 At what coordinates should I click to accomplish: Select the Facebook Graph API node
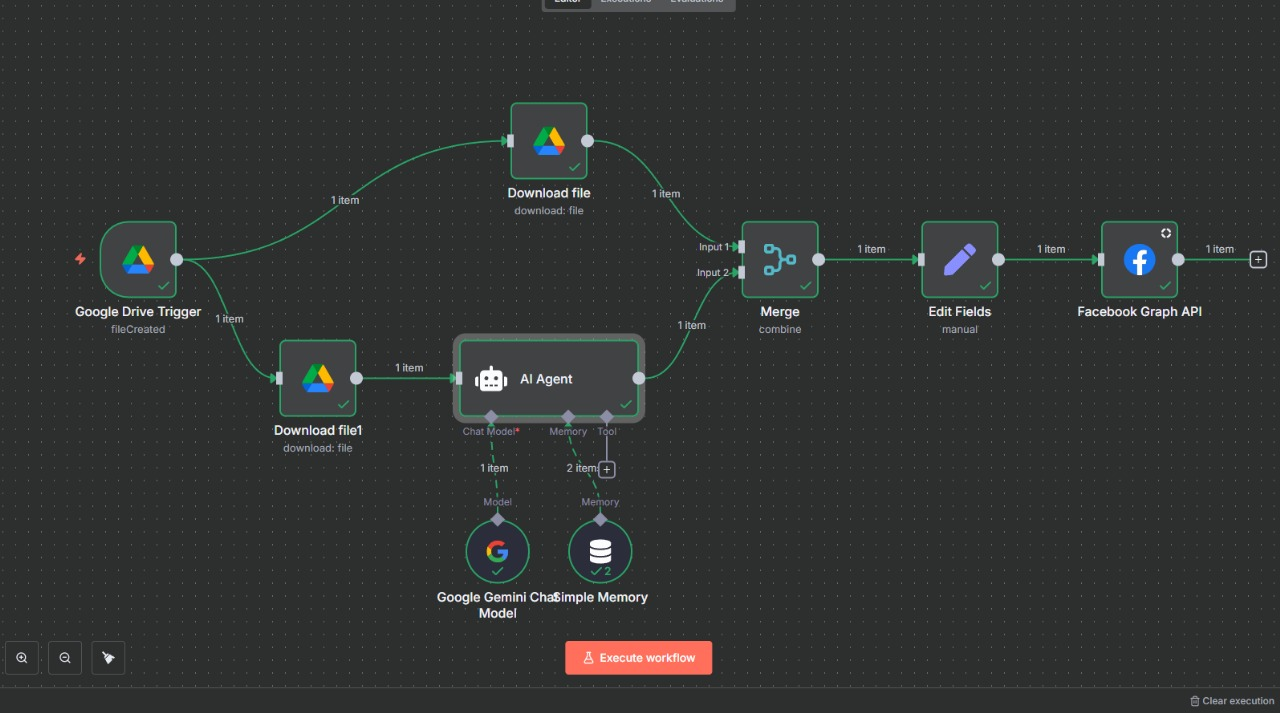[x=1139, y=260]
